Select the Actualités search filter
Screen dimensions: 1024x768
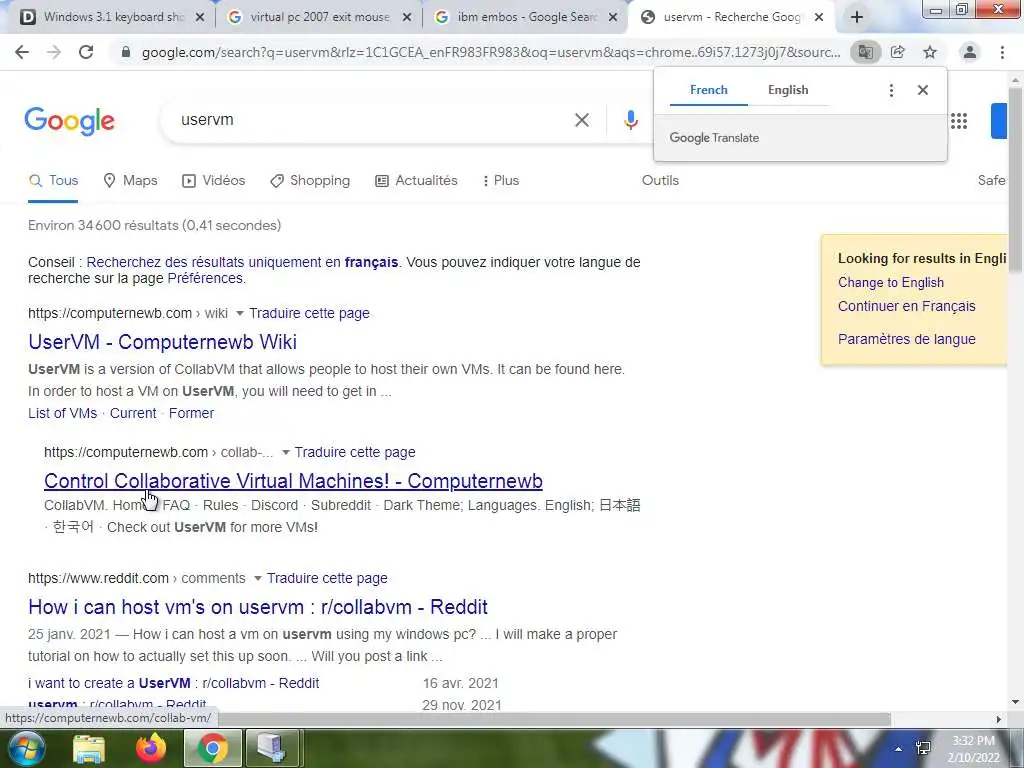pos(417,181)
